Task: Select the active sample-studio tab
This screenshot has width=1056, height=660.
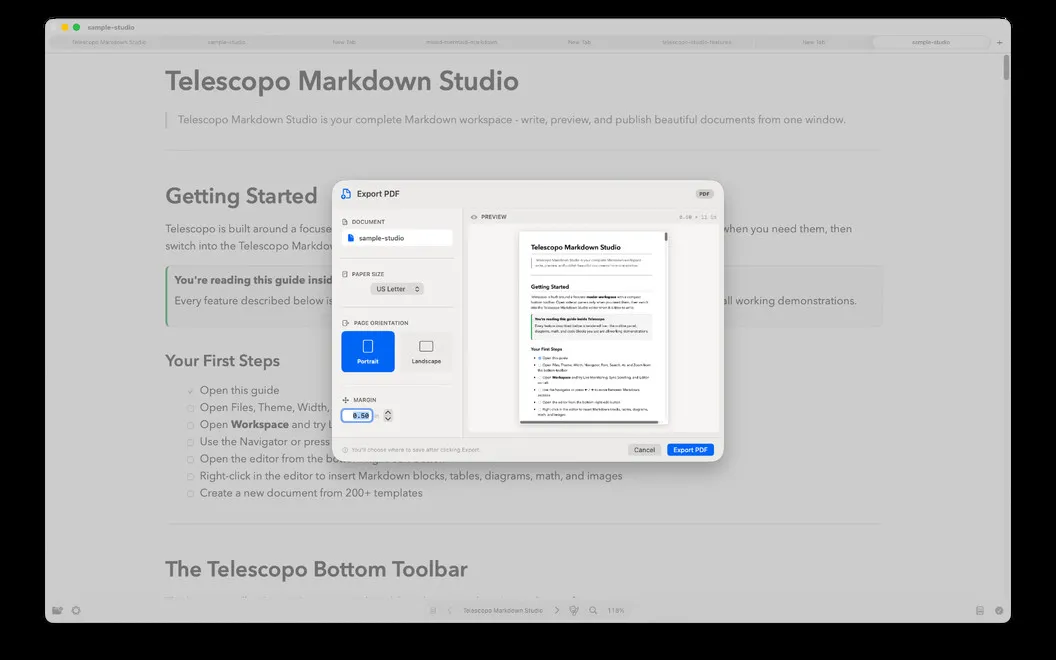Action: pyautogui.click(x=931, y=42)
